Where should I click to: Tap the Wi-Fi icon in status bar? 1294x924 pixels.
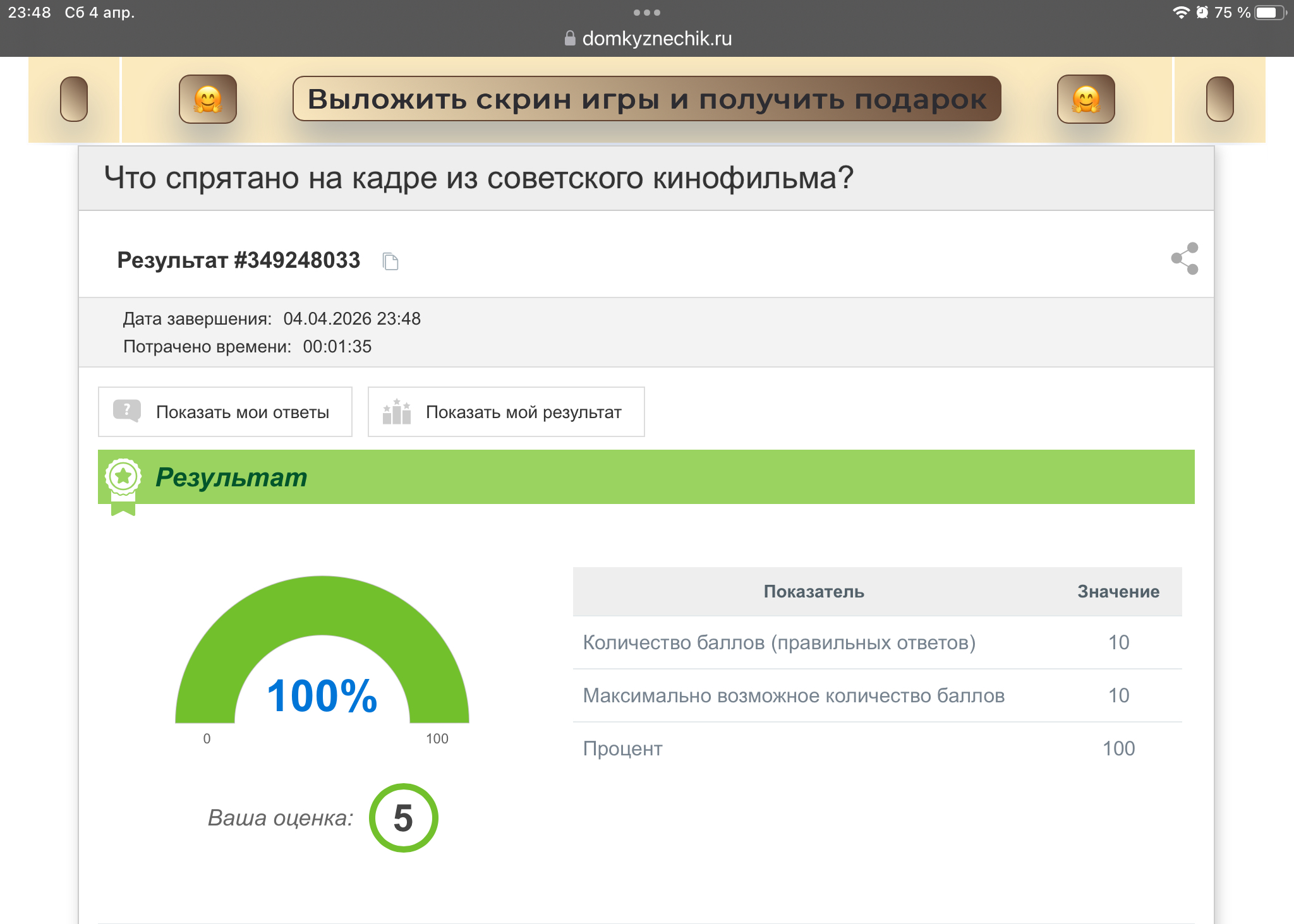point(1180,13)
